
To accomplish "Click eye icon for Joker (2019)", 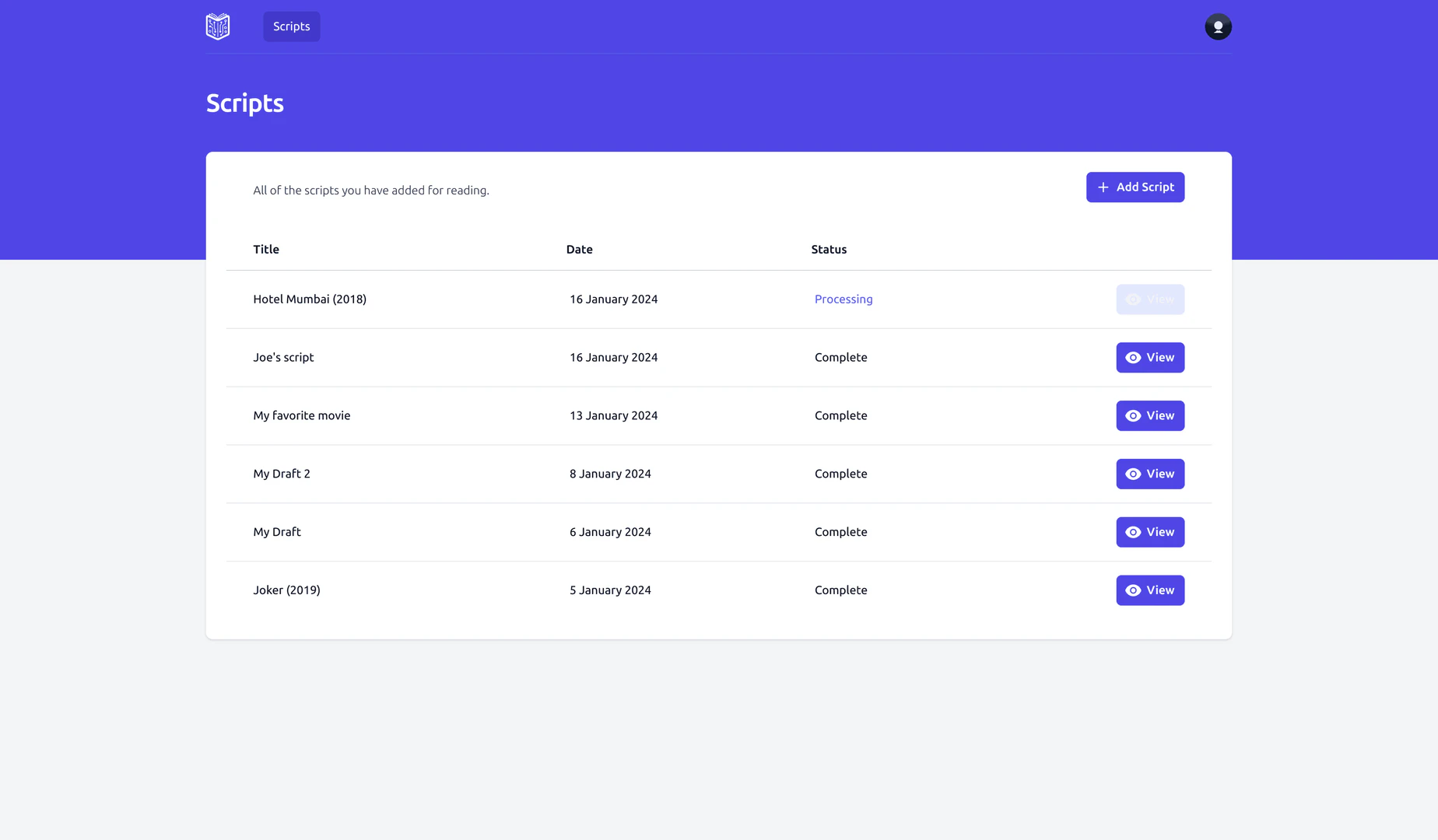I will click(1133, 590).
